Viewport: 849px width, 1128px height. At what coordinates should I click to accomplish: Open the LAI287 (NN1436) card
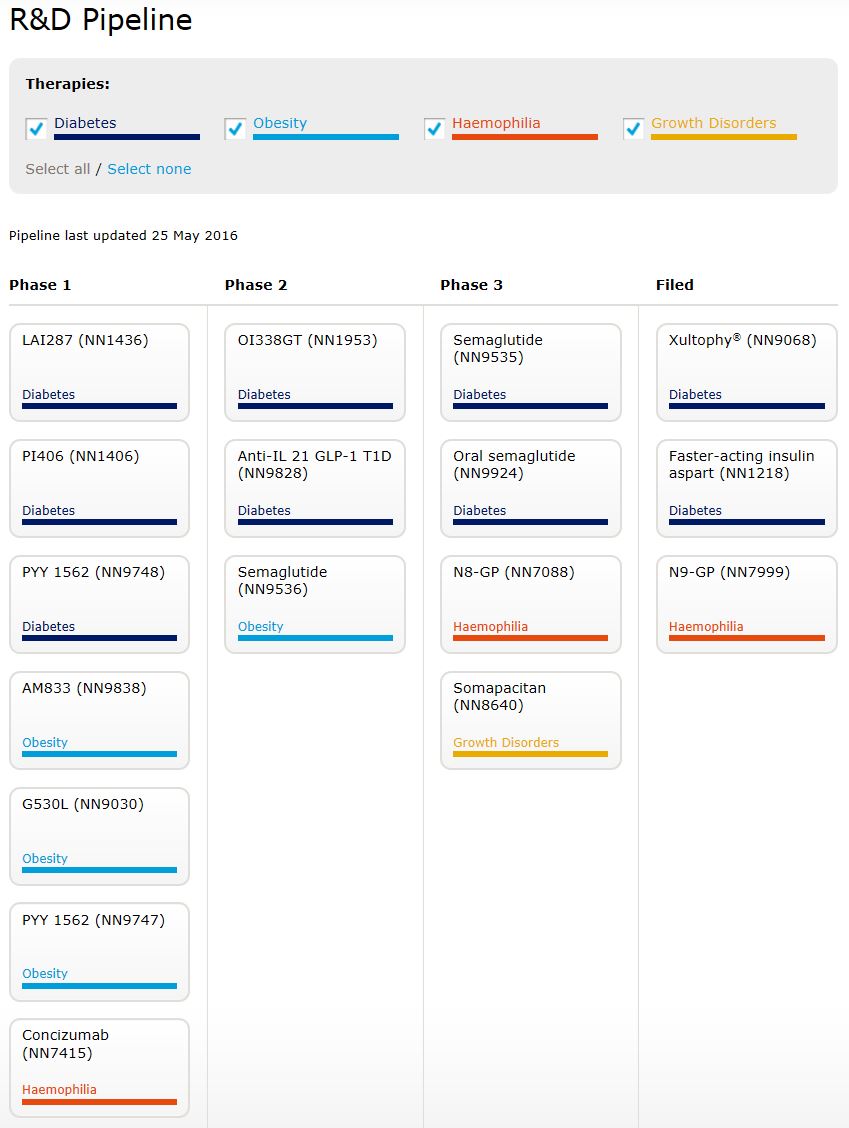tap(99, 372)
